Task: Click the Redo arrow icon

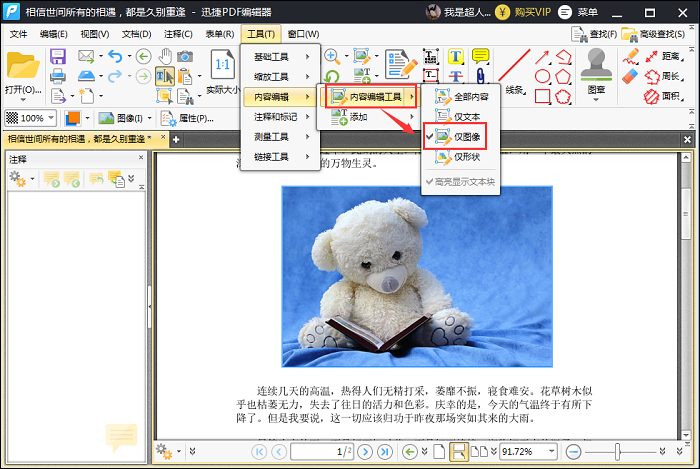Action: [x=115, y=76]
